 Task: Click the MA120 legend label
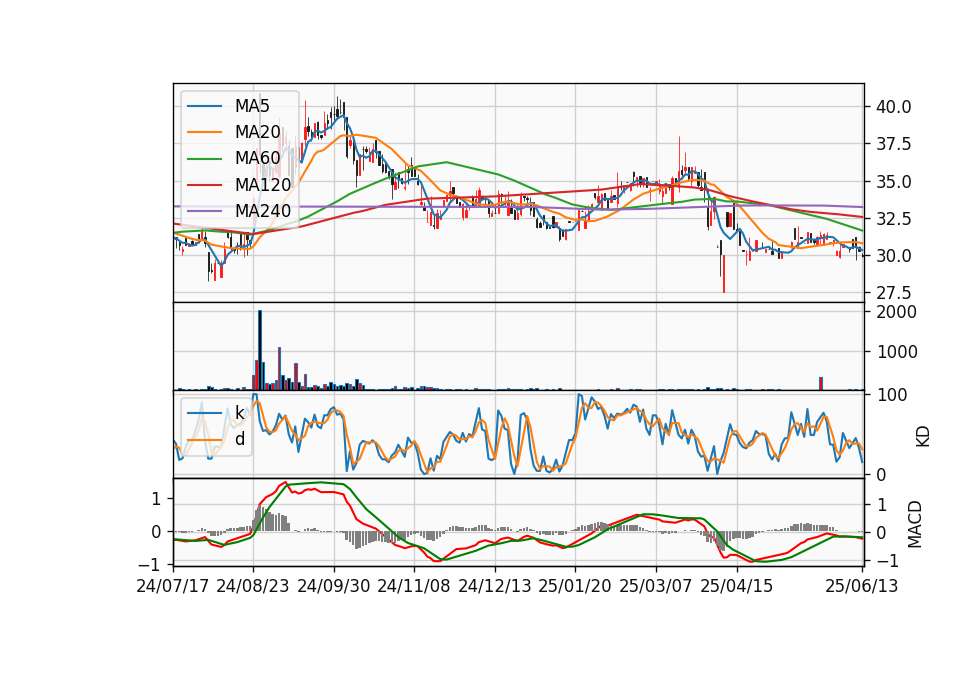[x=263, y=184]
